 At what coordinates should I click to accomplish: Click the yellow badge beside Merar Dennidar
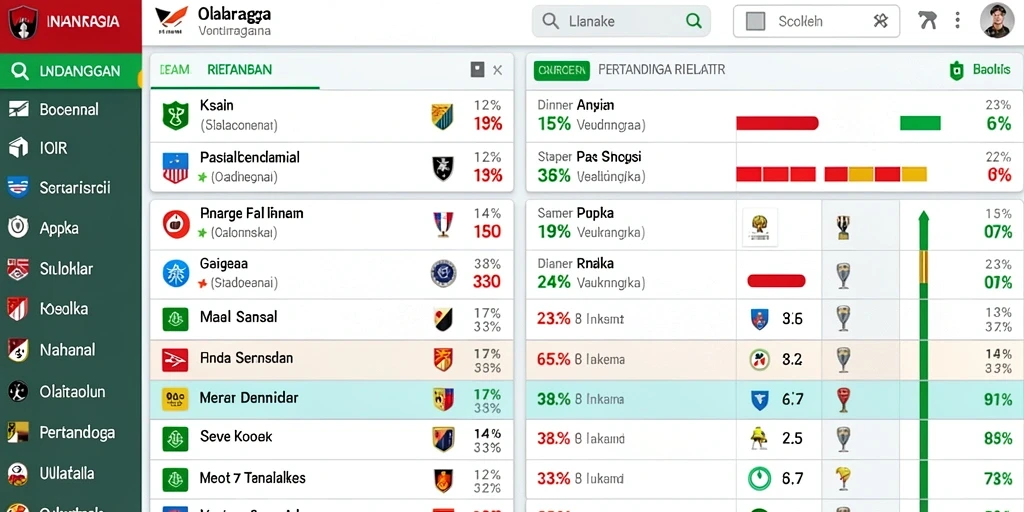175,398
